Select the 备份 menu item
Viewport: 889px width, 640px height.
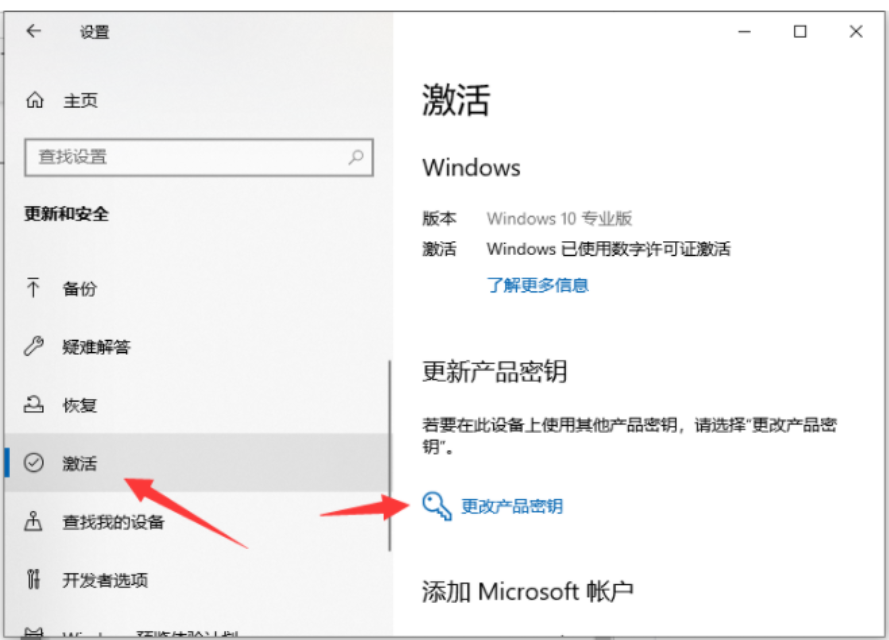tap(197, 289)
